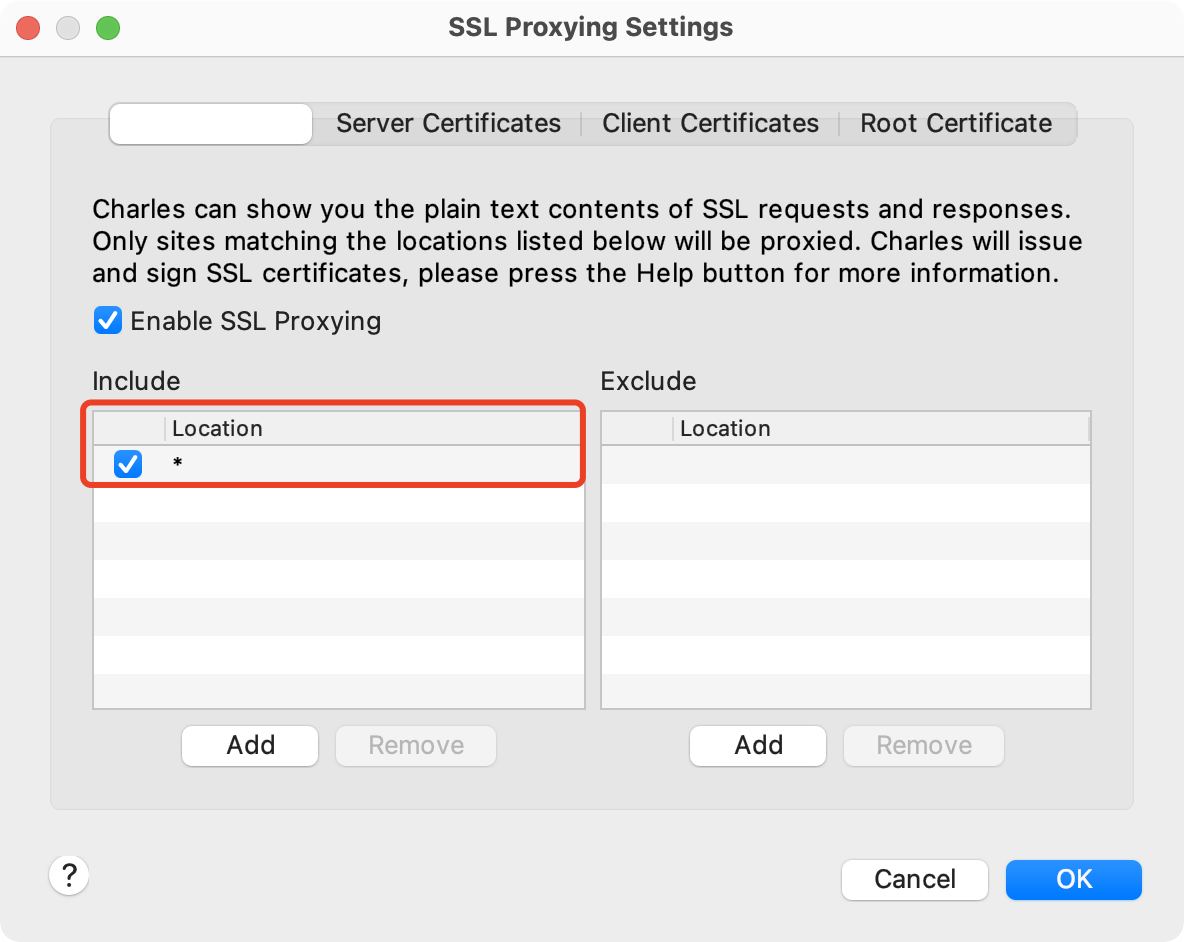The width and height of the screenshot is (1184, 942).
Task: Select the blank first tab
Action: [211, 124]
